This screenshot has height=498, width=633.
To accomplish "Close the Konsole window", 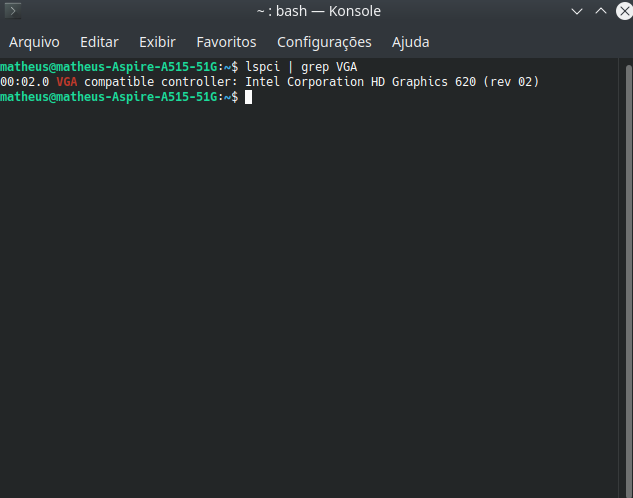I will [625, 11].
